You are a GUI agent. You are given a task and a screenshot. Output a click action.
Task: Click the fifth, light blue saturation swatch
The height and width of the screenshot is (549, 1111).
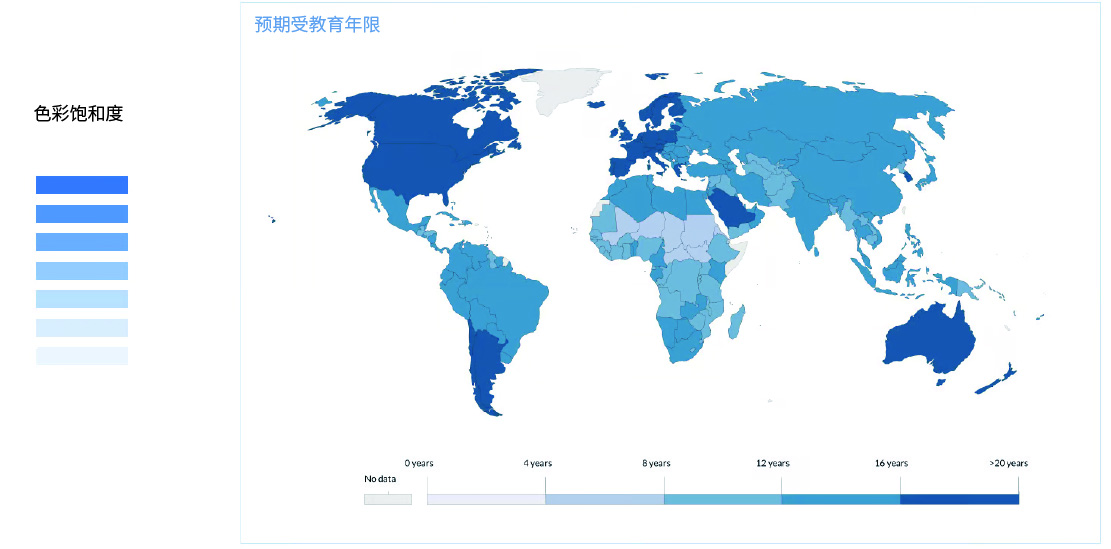point(82,299)
